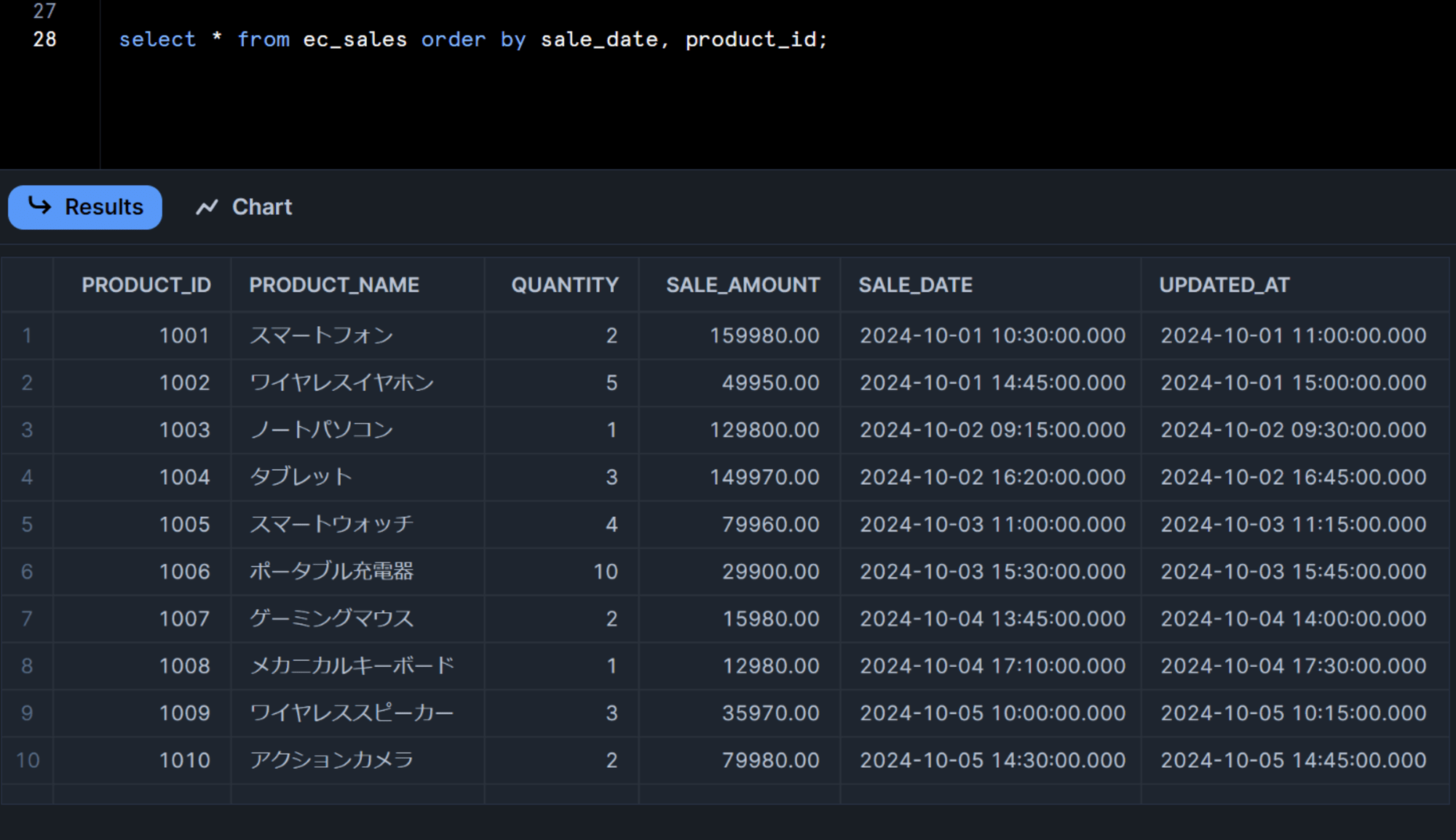Click the Results arrow icon
Image resolution: width=1456 pixels, height=840 pixels.
(x=40, y=206)
